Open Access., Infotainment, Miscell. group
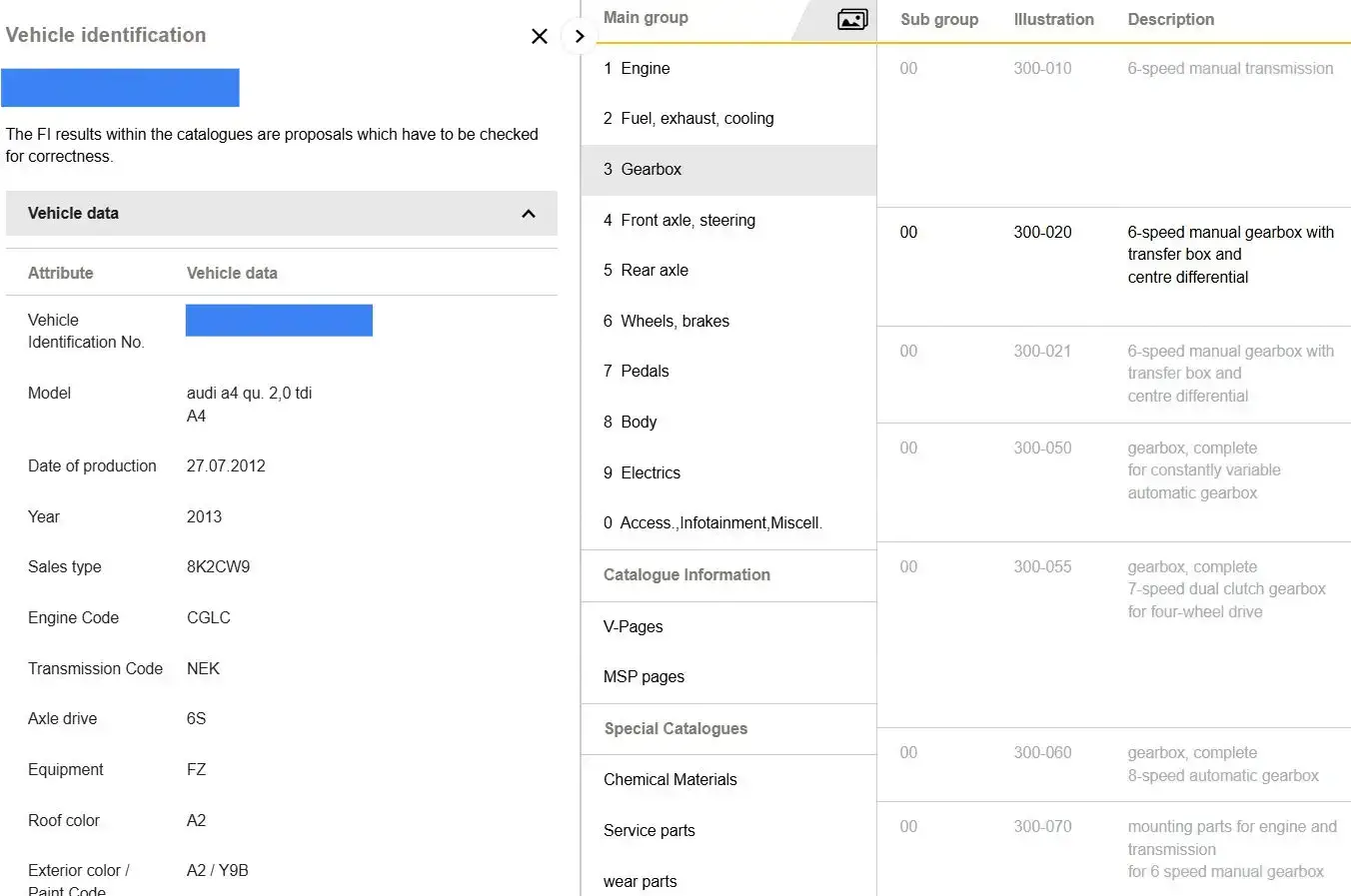The image size is (1351, 896). 728,523
